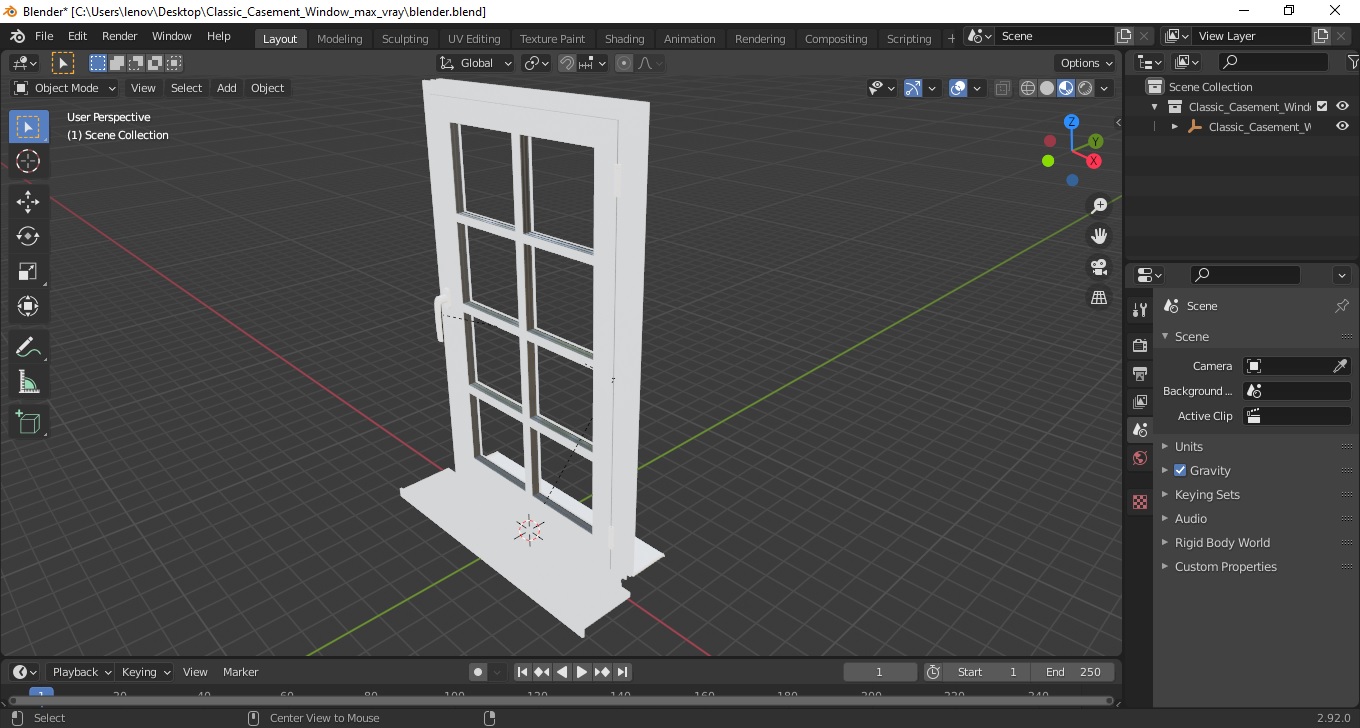Switch to the Modeling workspace tab

tap(340, 39)
